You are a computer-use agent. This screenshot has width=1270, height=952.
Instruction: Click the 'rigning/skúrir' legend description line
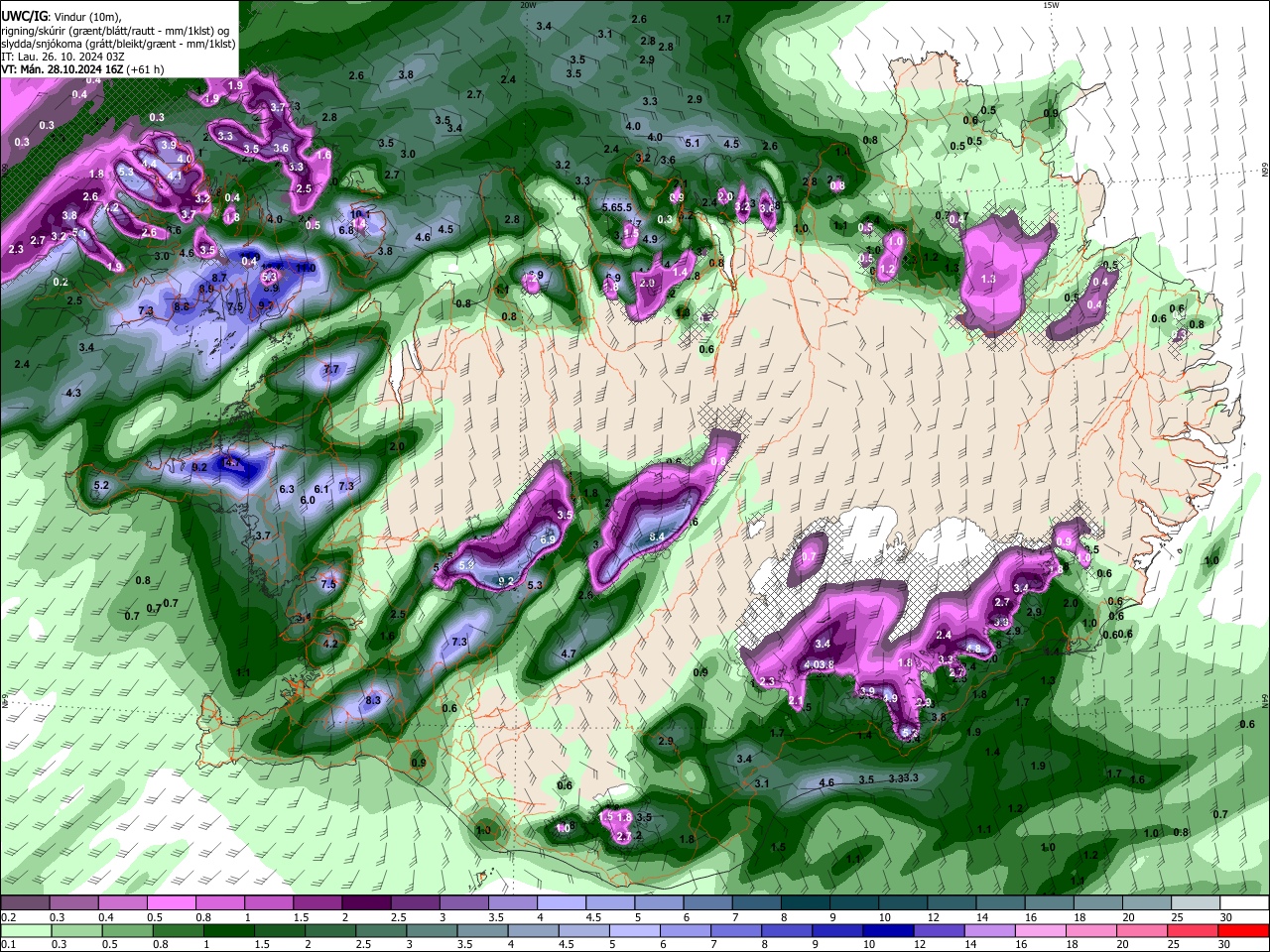click(117, 31)
